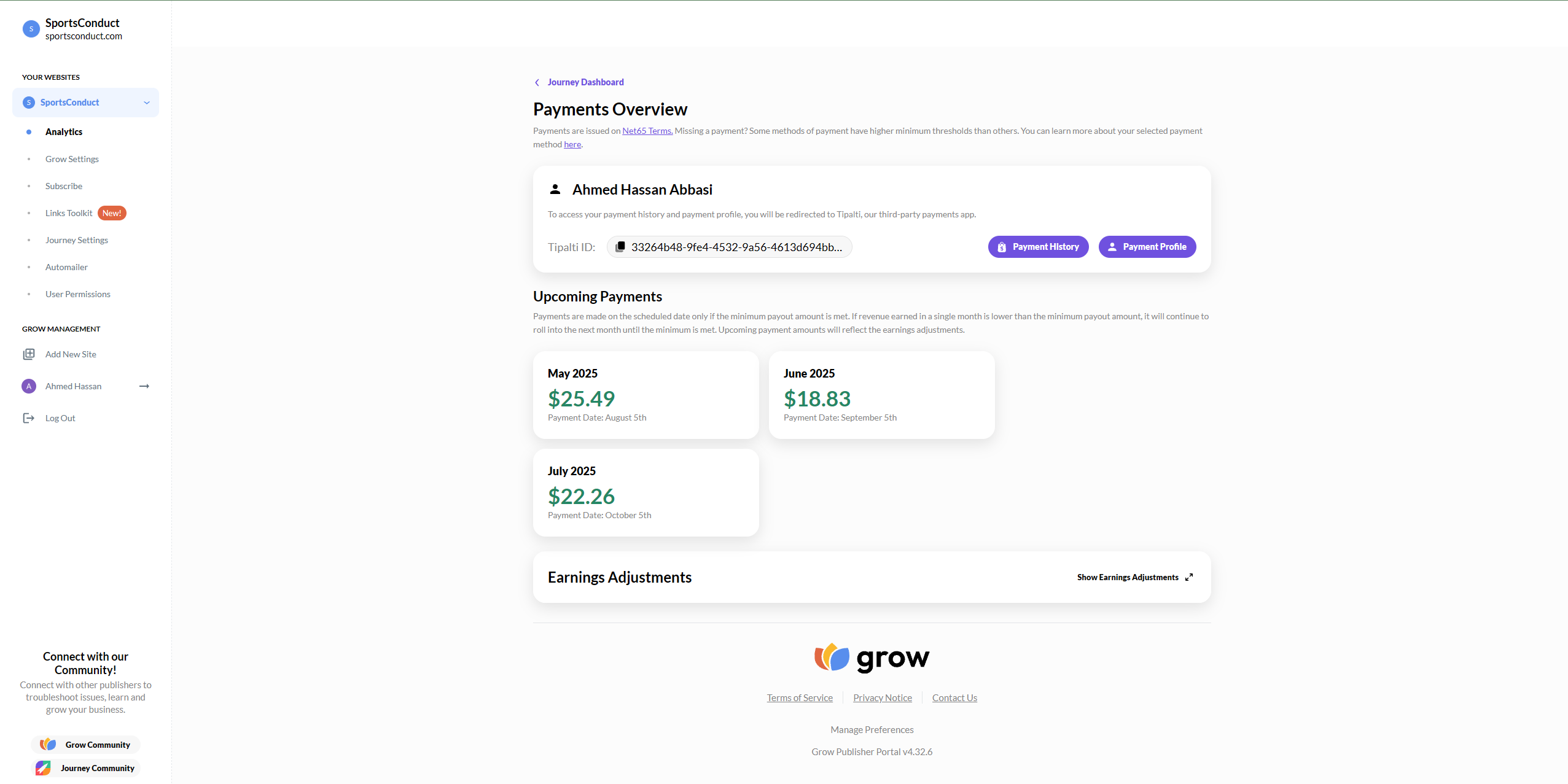
Task: Click the SportsConduct avatar icon at top
Action: tap(31, 29)
